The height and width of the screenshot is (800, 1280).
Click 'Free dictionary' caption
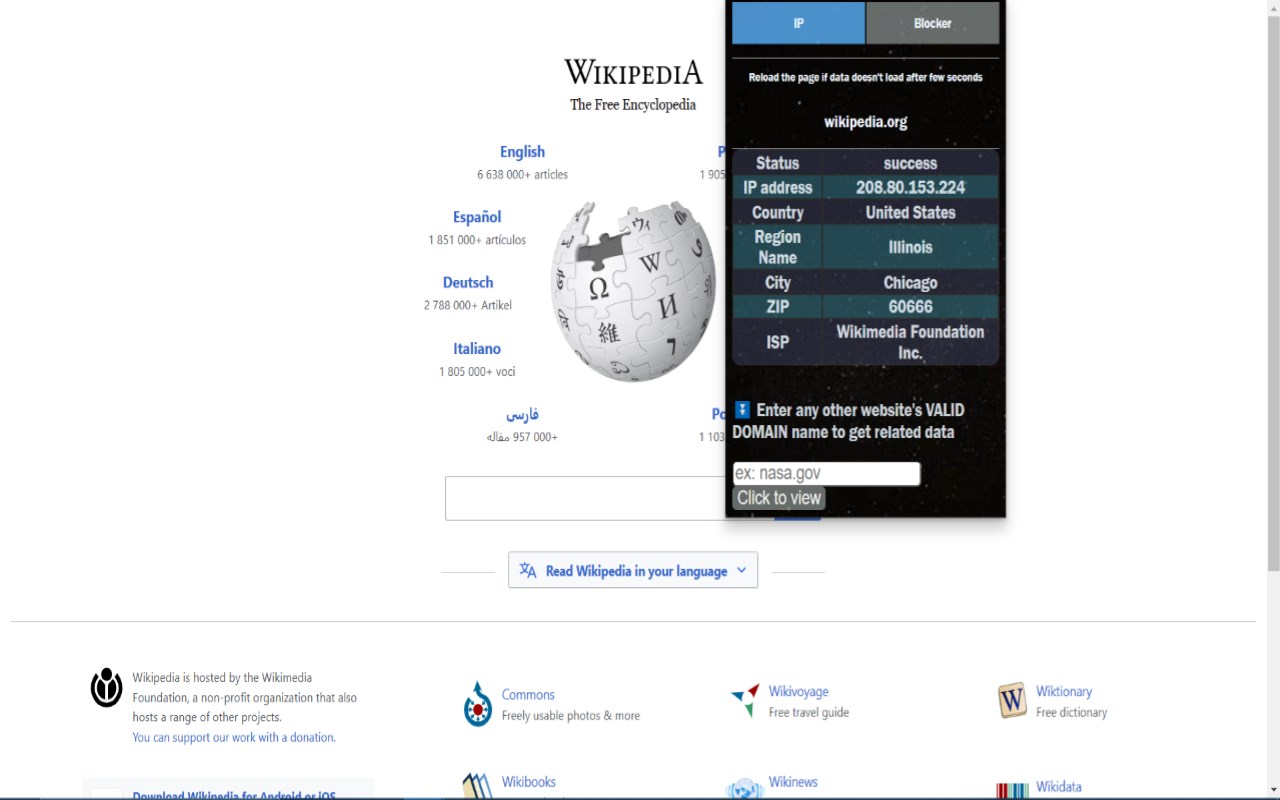click(x=1071, y=713)
